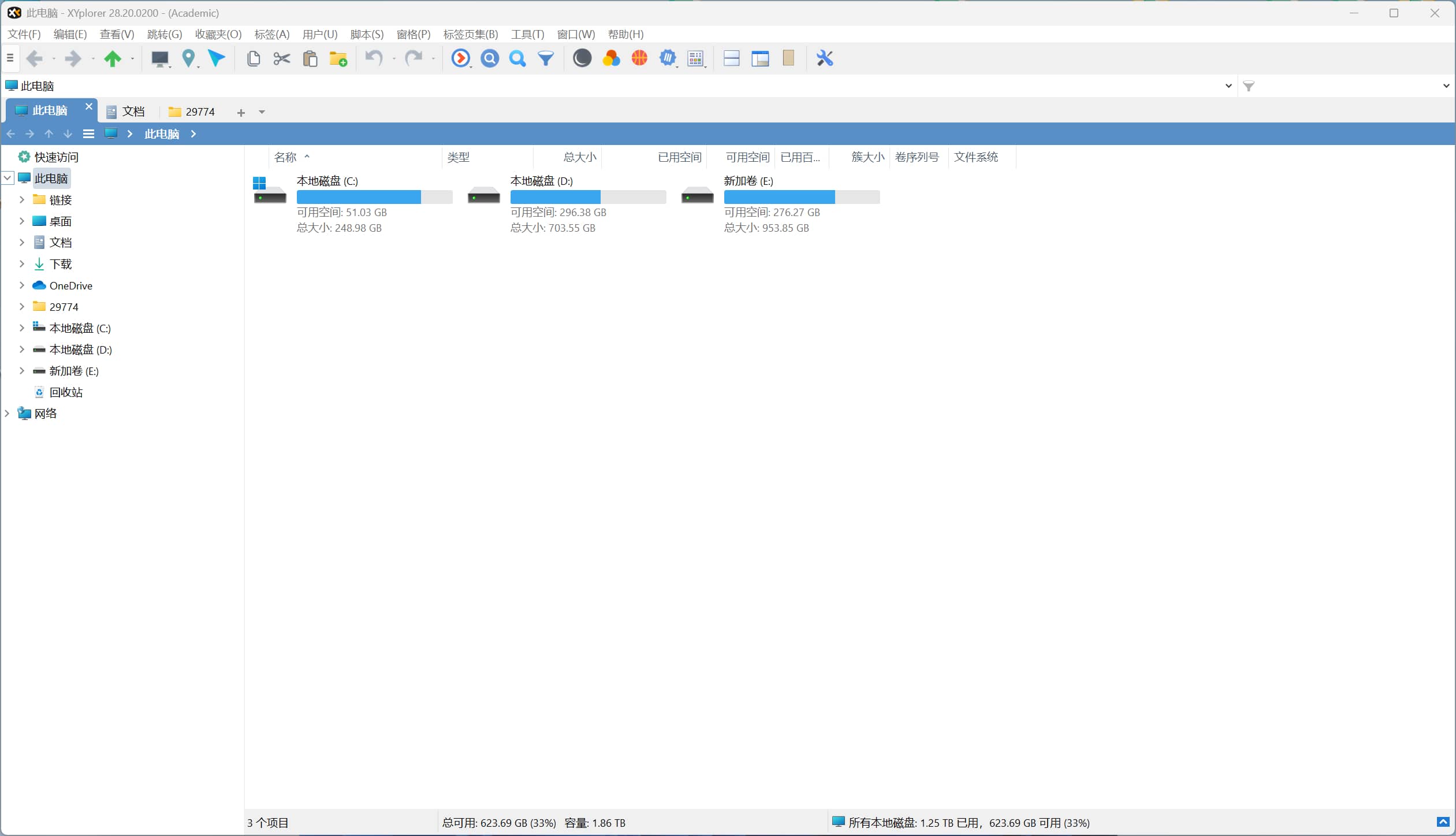Expand the 链接 tree node
The width and height of the screenshot is (1456, 836).
[22, 200]
